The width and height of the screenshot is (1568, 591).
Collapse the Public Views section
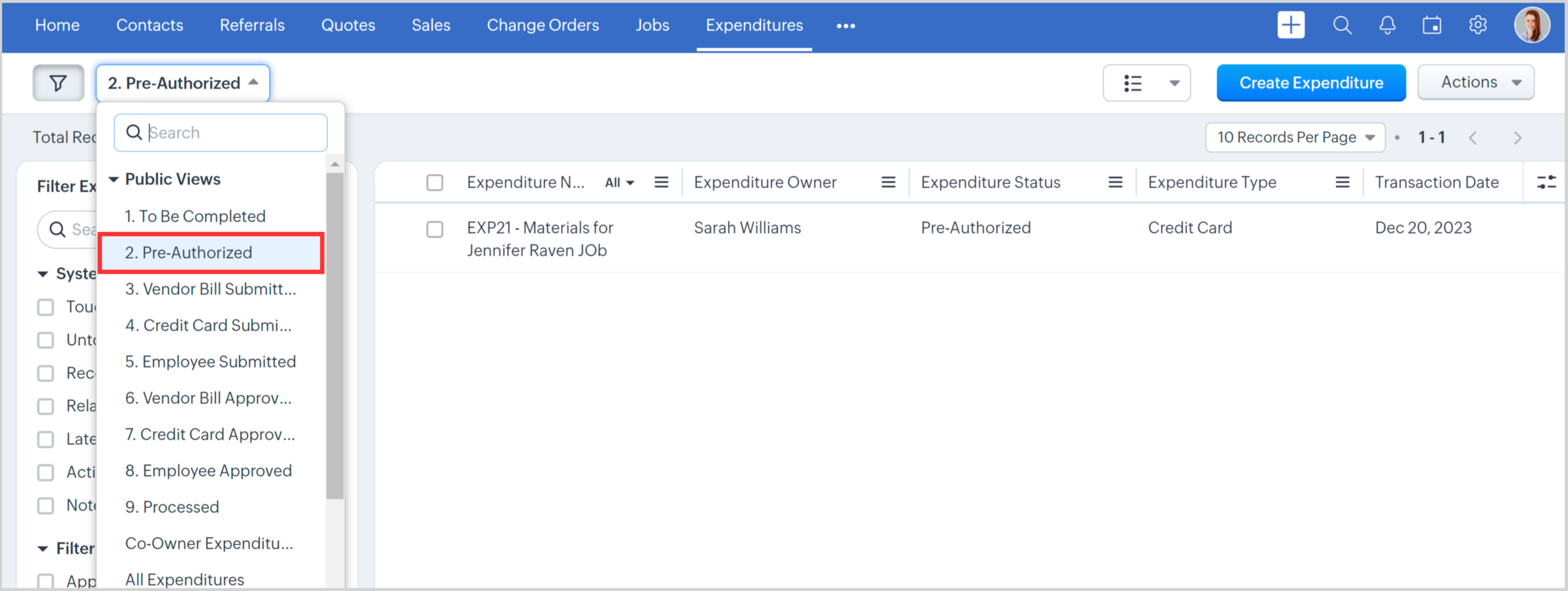click(x=113, y=179)
